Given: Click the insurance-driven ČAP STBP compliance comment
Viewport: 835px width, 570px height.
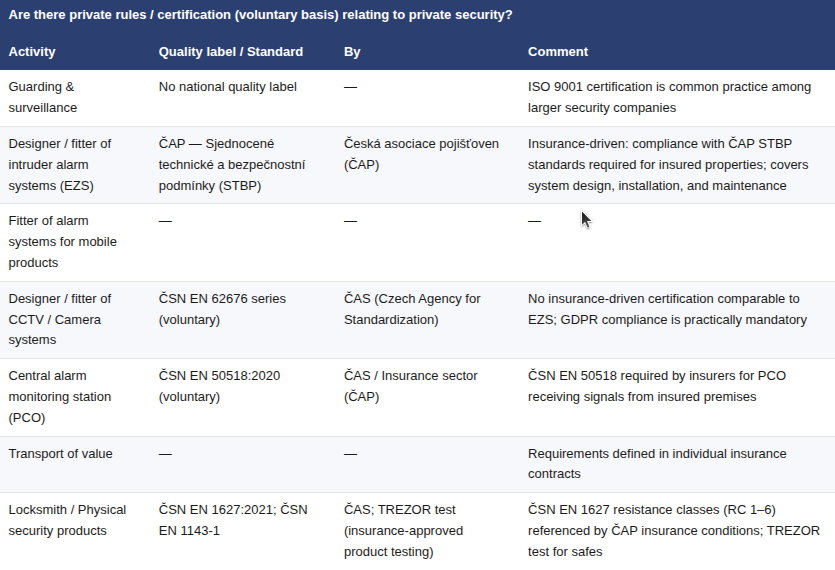Looking at the screenshot, I should tap(668, 164).
